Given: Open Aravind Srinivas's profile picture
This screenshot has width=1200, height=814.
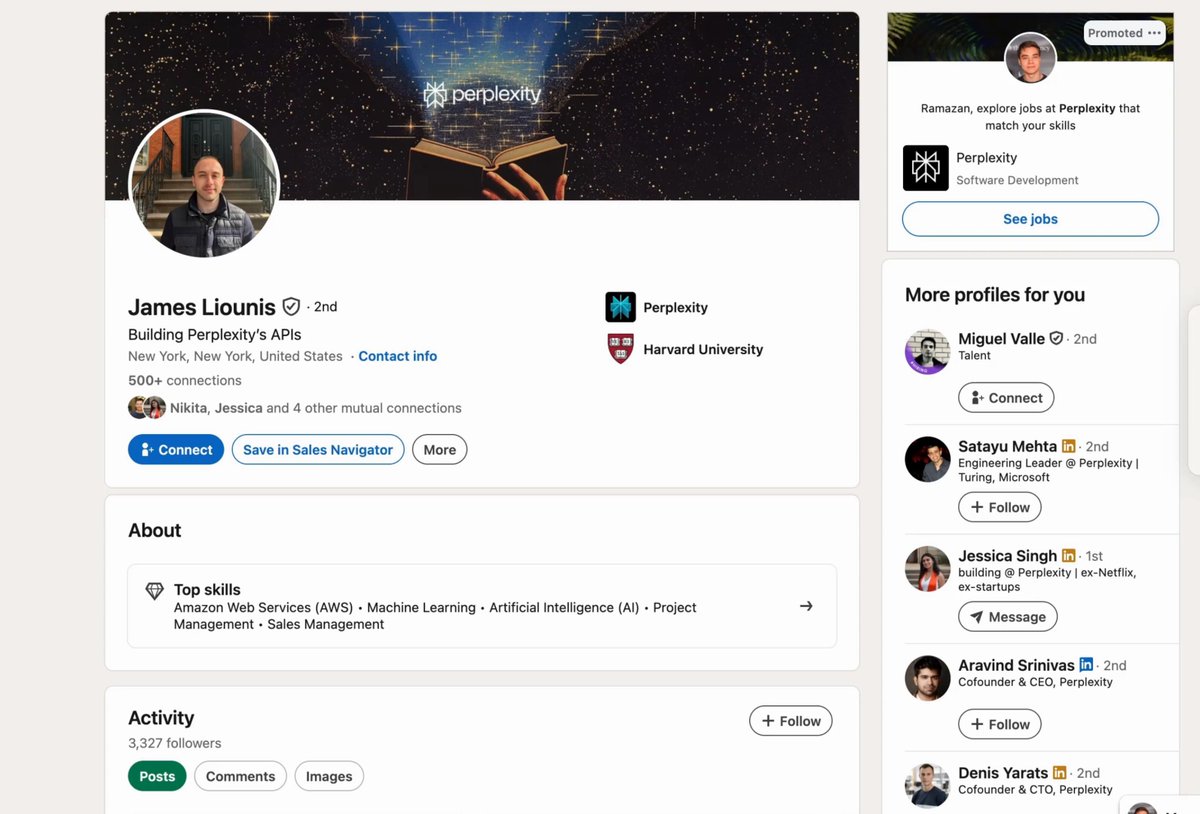Looking at the screenshot, I should coord(927,678).
